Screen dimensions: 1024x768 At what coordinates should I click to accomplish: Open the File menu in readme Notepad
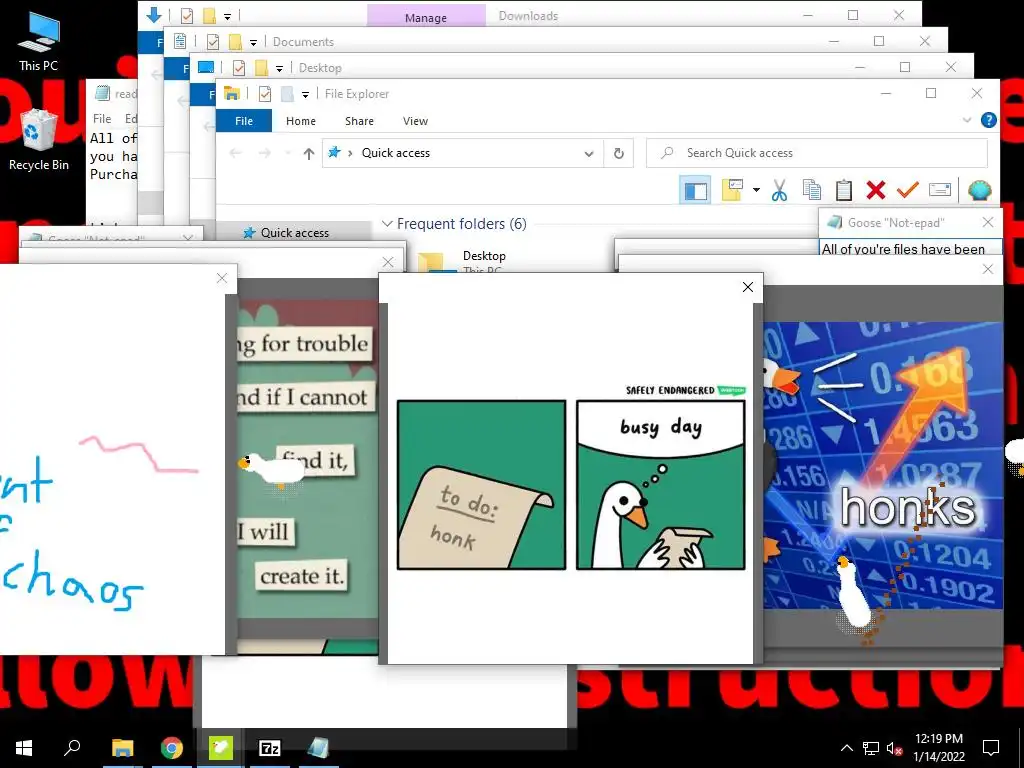coord(102,118)
